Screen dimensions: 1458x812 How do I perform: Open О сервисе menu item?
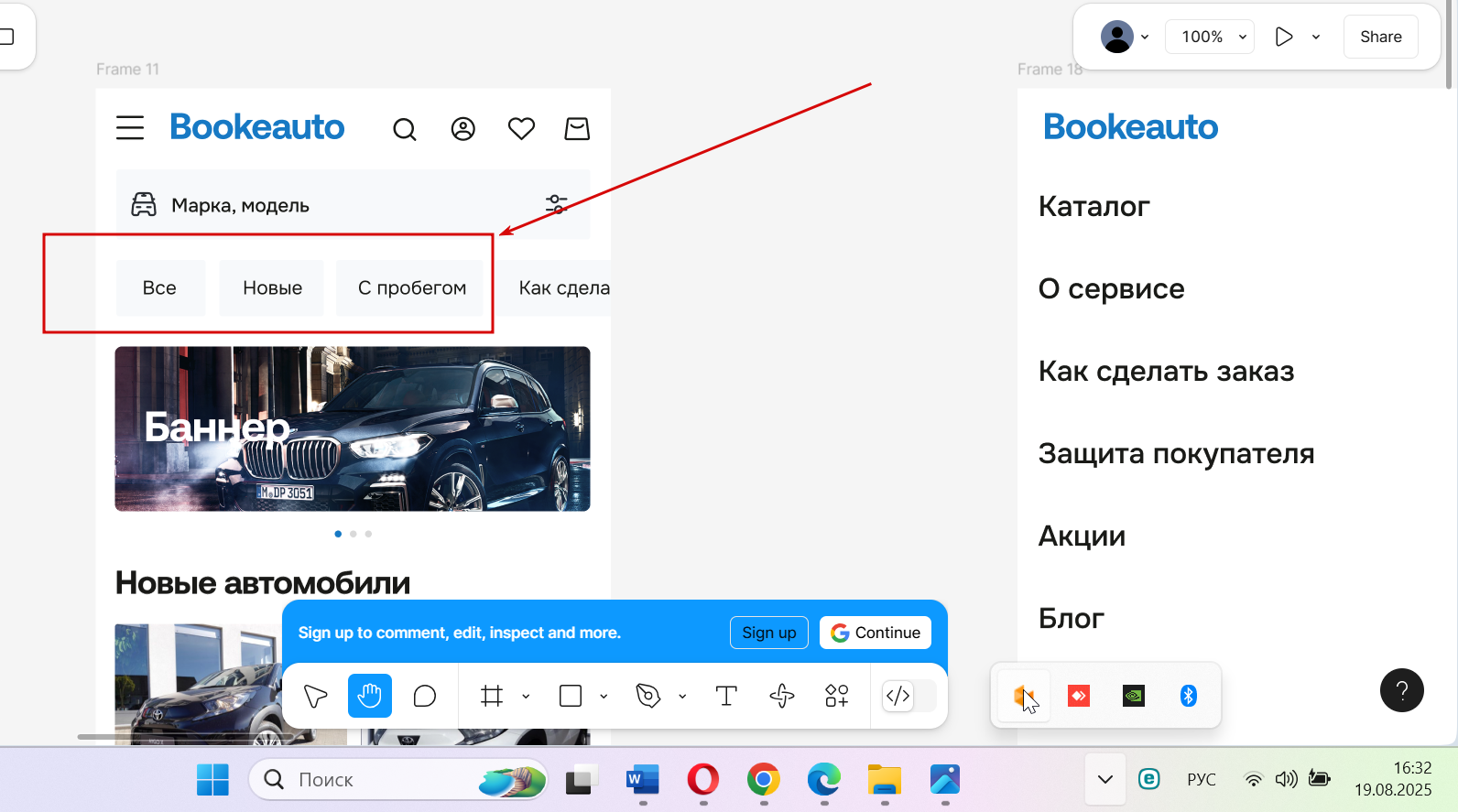coord(1111,288)
